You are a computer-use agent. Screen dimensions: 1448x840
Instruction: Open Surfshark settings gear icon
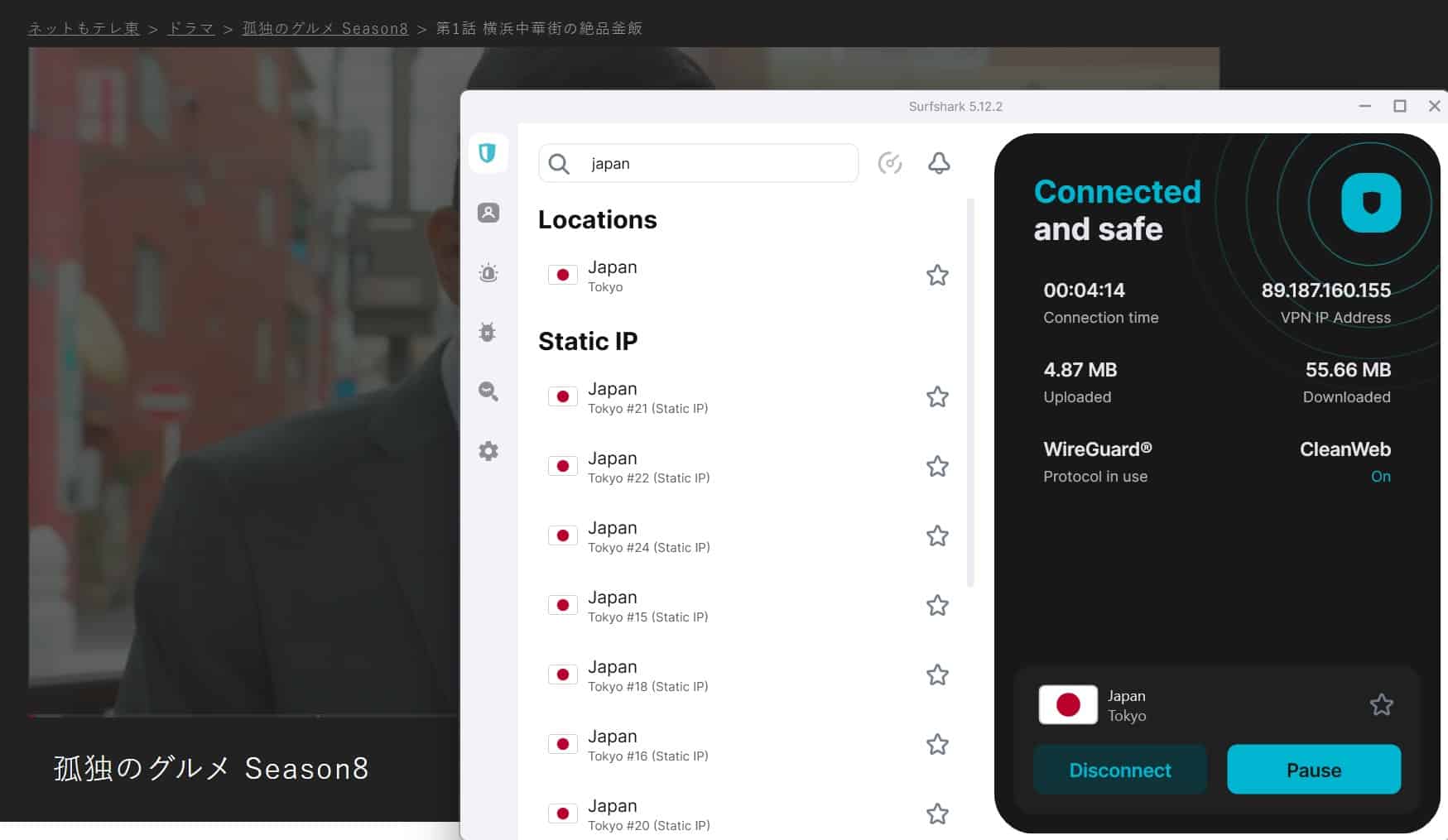point(488,451)
